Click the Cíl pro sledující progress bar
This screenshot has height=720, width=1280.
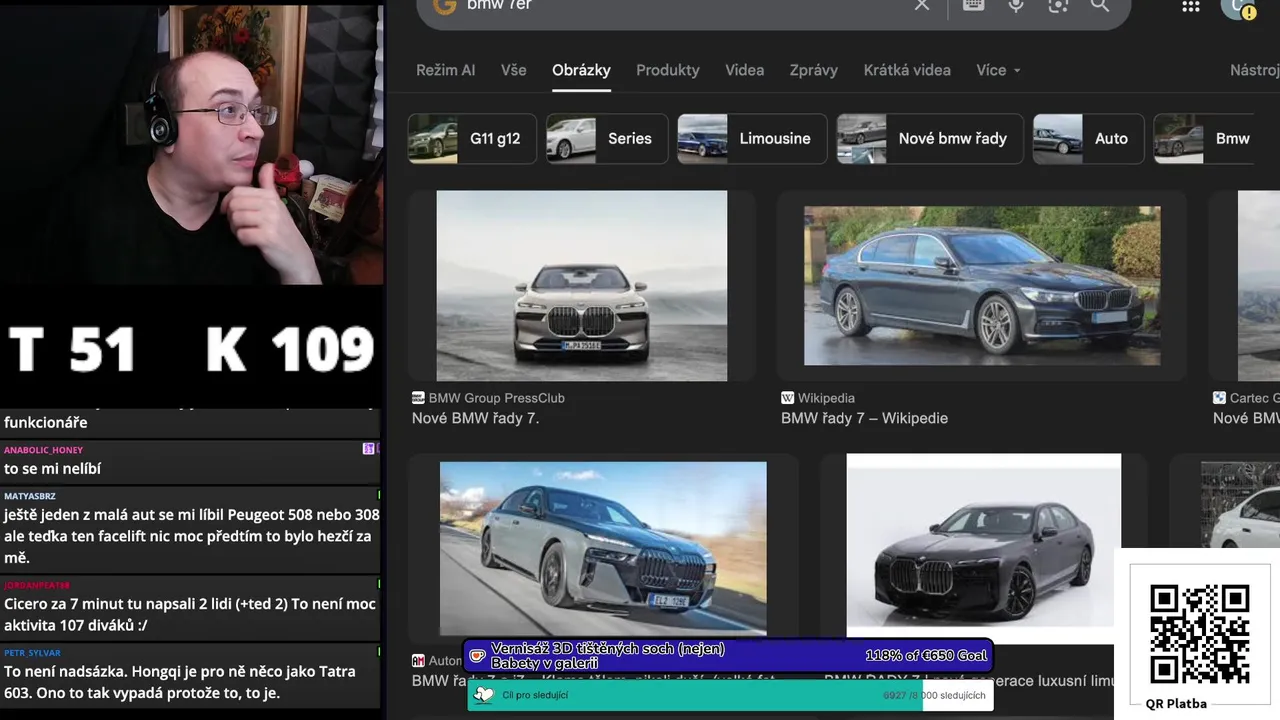tap(730, 695)
